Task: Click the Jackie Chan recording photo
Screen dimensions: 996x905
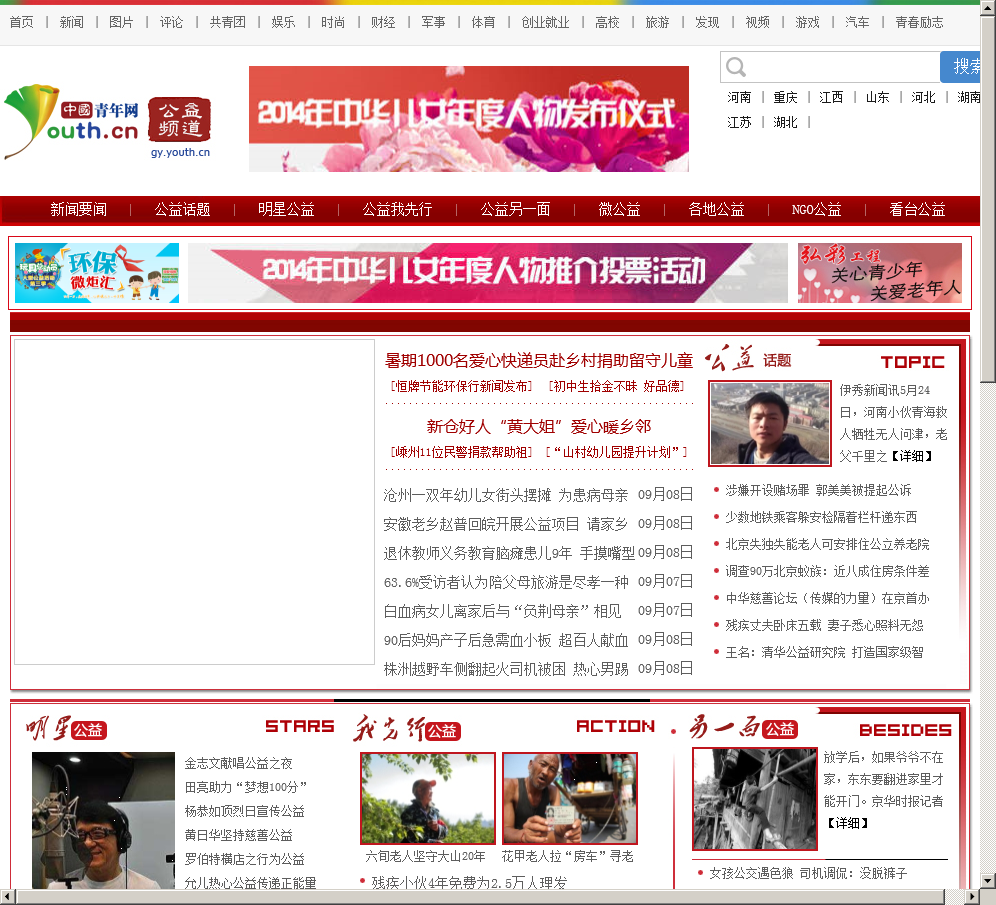Action: (103, 821)
